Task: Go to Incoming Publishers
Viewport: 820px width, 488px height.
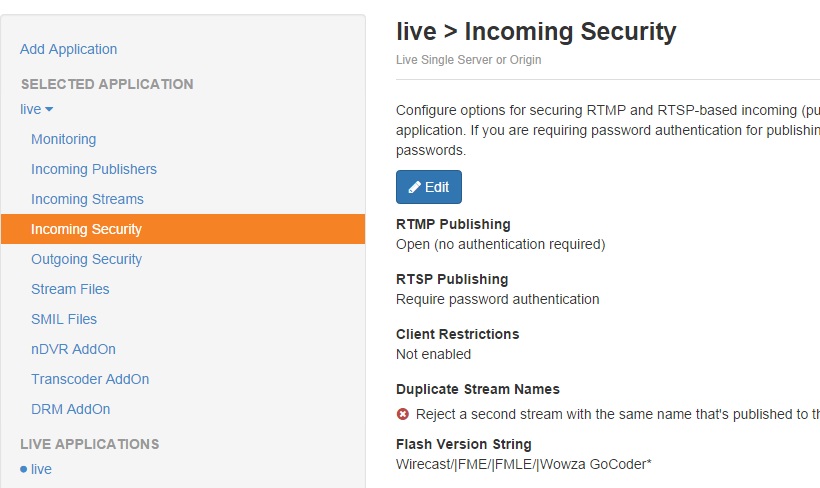Action: pos(94,169)
